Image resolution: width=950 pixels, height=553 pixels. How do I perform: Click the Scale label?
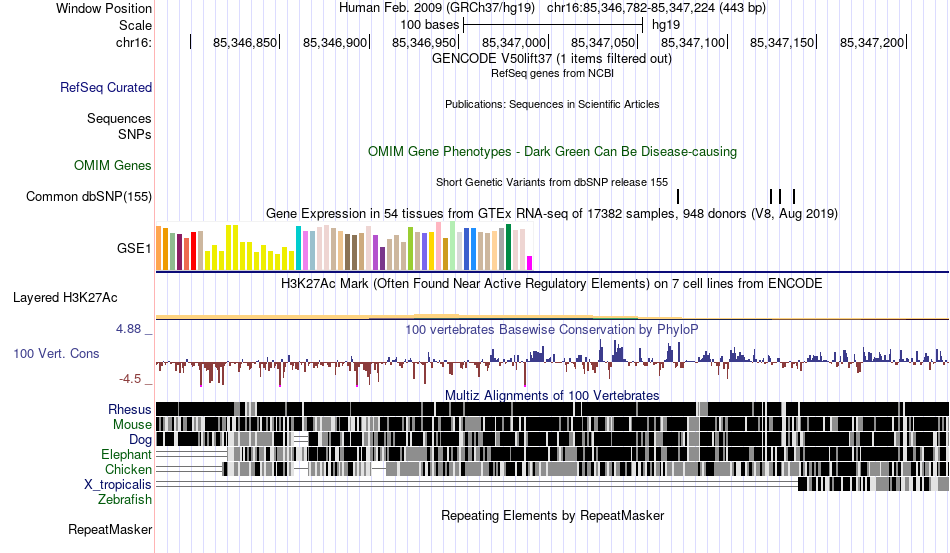[135, 25]
